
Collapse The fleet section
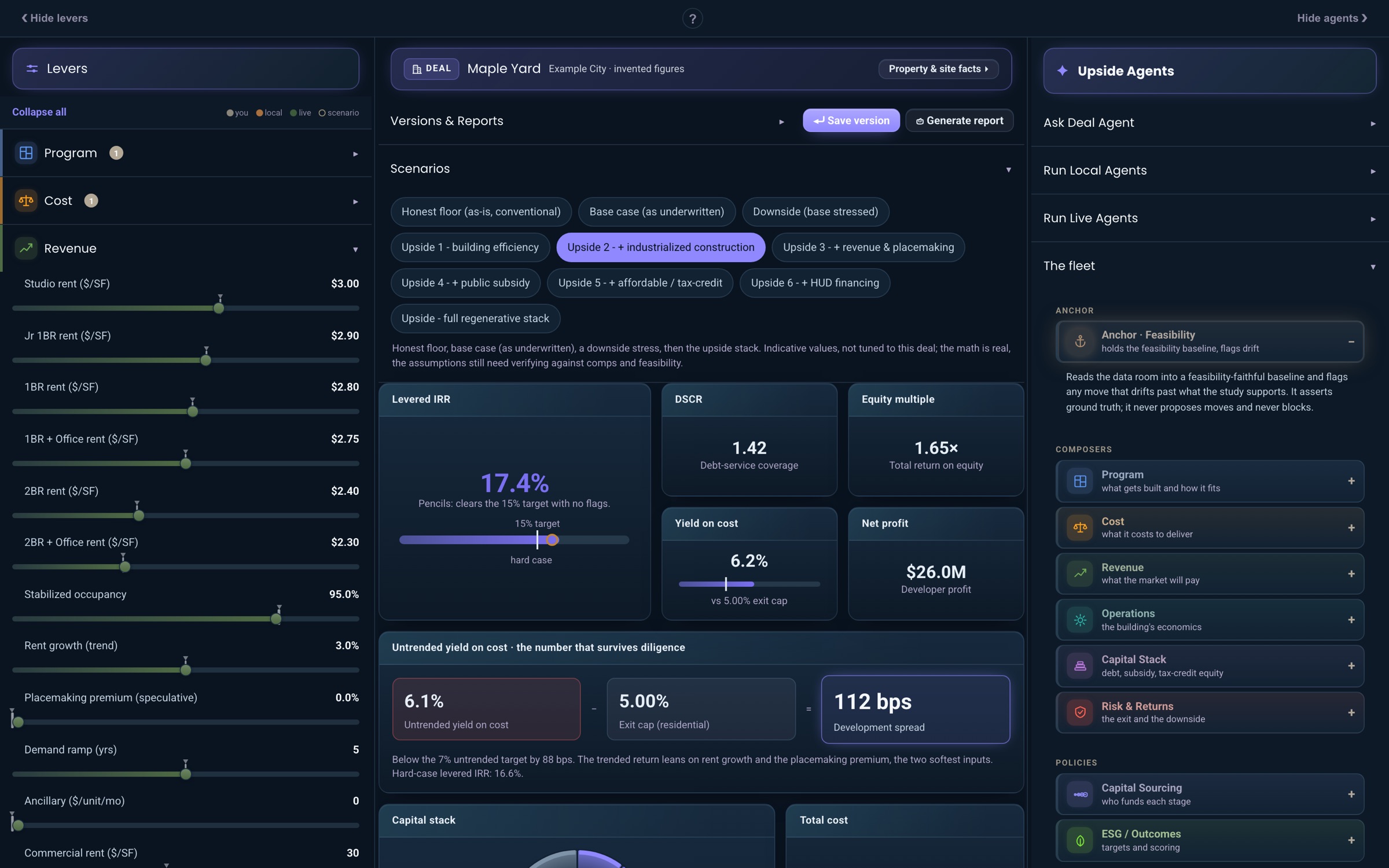tap(1373, 267)
